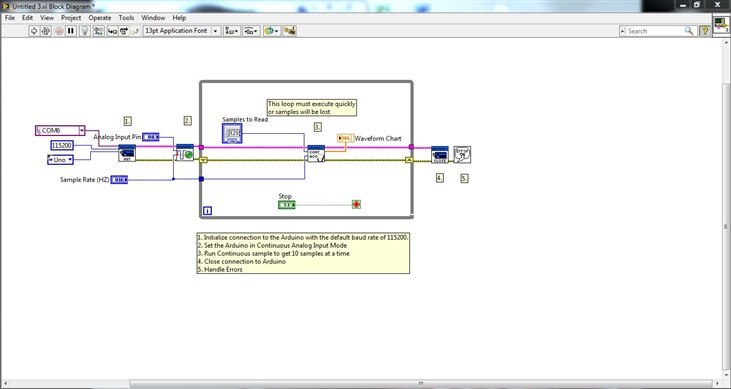
Task: Click the Context Help question mark button
Action: coord(704,31)
